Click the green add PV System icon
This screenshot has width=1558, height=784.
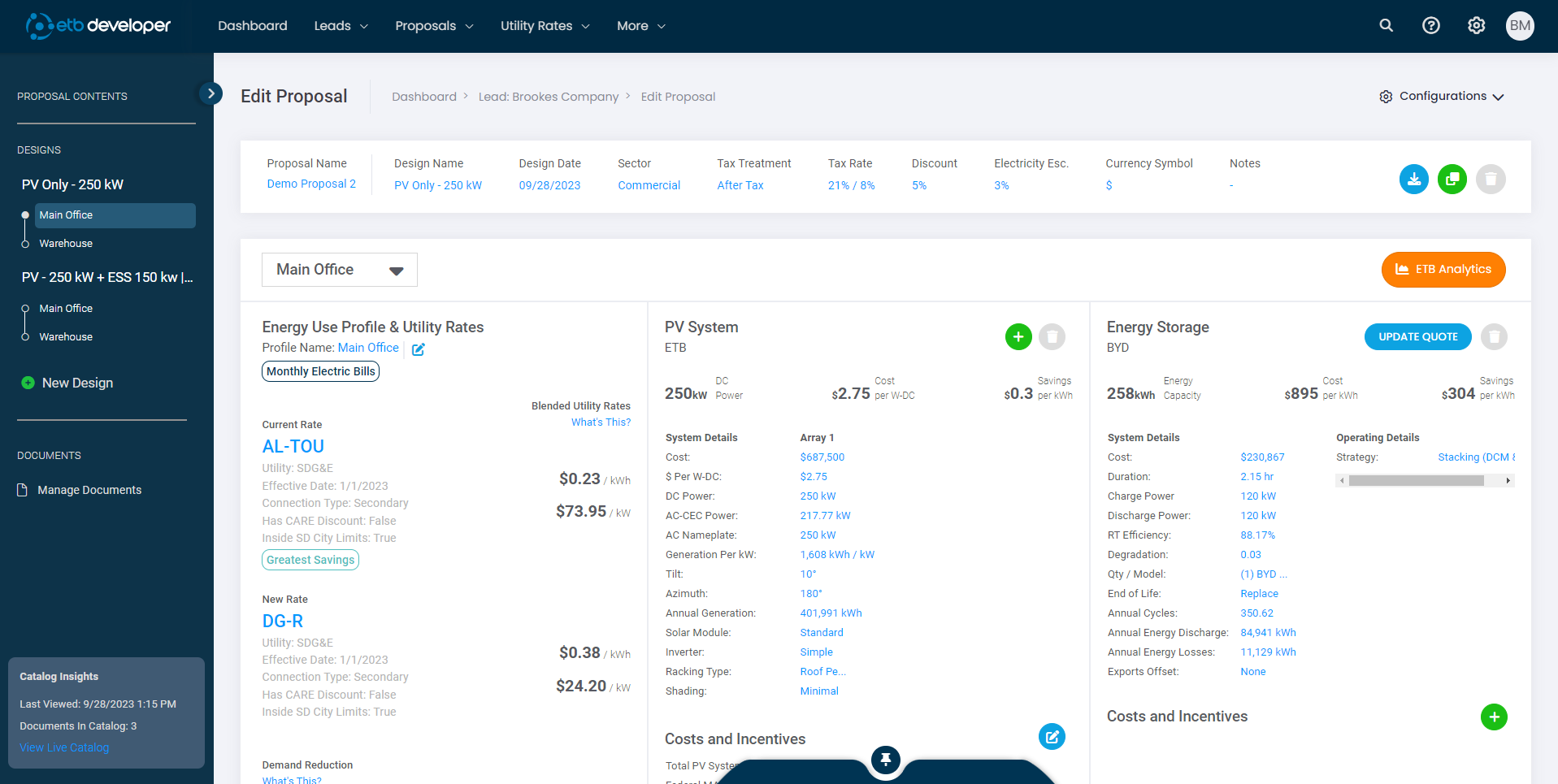pos(1018,336)
